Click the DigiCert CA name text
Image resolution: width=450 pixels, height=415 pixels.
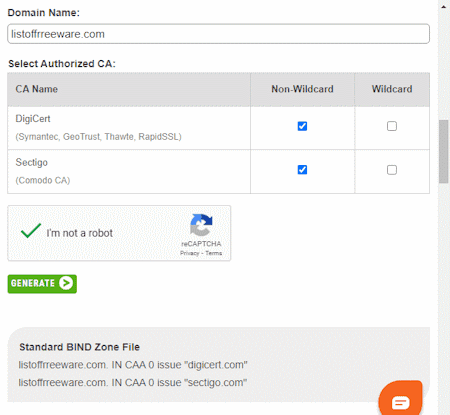click(33, 119)
